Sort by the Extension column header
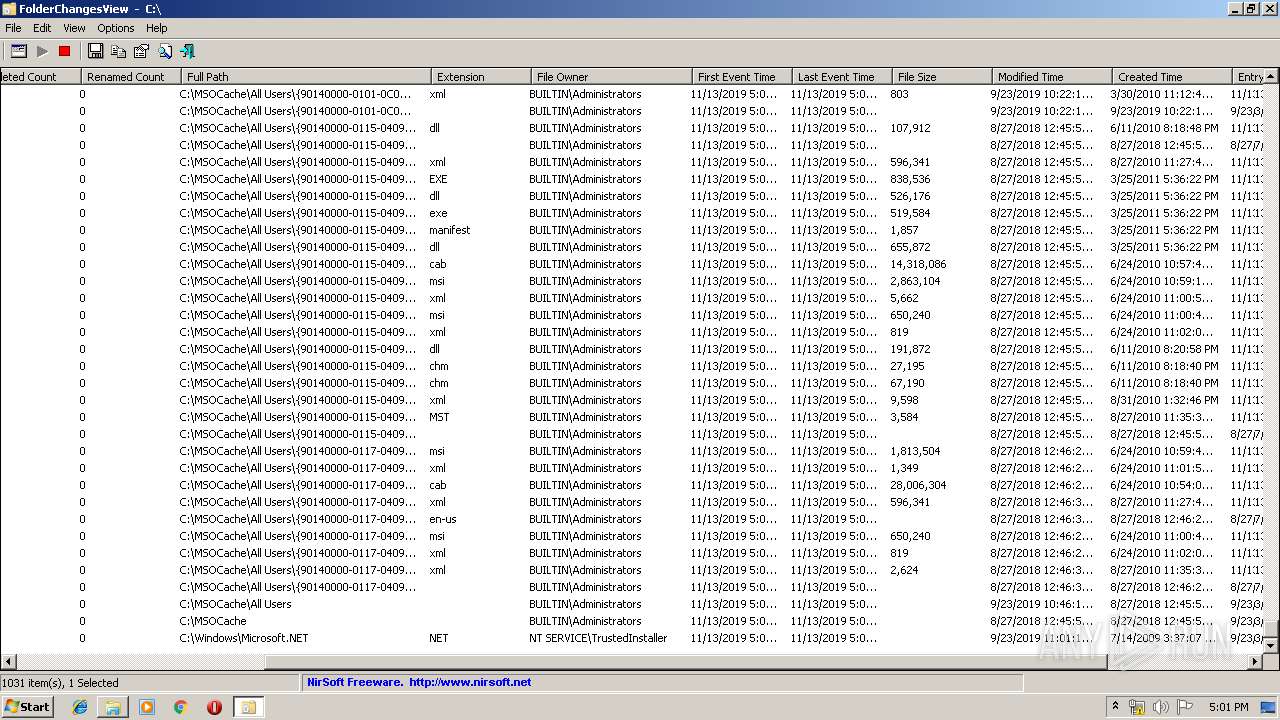Screen dimensions: 1280x720 click(x=481, y=76)
